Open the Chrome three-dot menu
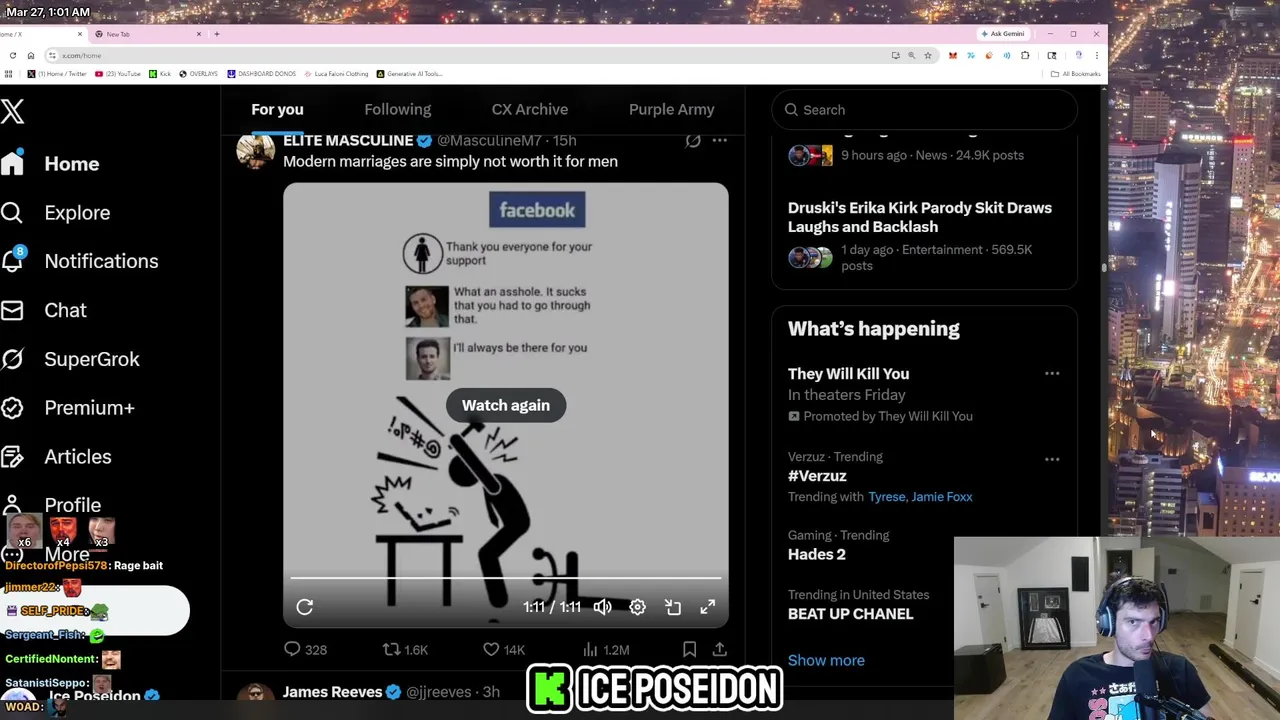 tap(1096, 56)
